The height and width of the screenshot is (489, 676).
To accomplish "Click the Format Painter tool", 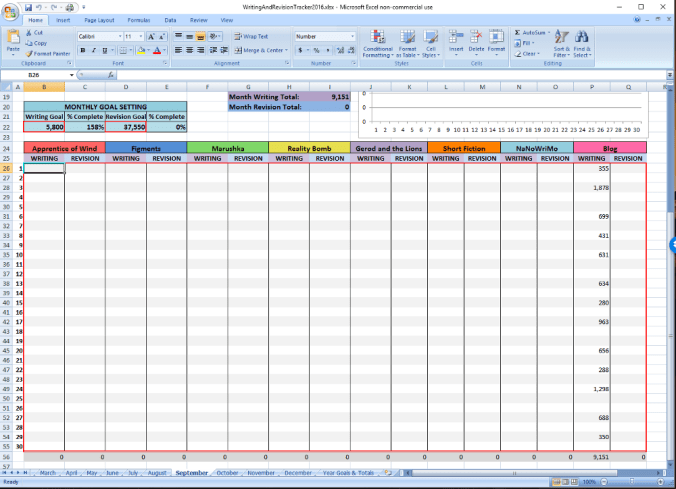I will (x=50, y=54).
